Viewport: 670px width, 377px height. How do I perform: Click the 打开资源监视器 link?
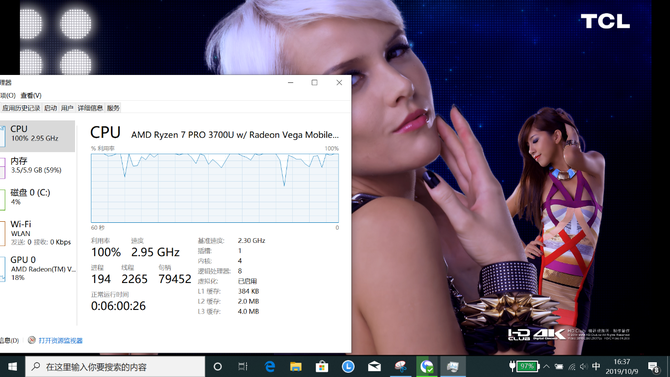coord(60,341)
